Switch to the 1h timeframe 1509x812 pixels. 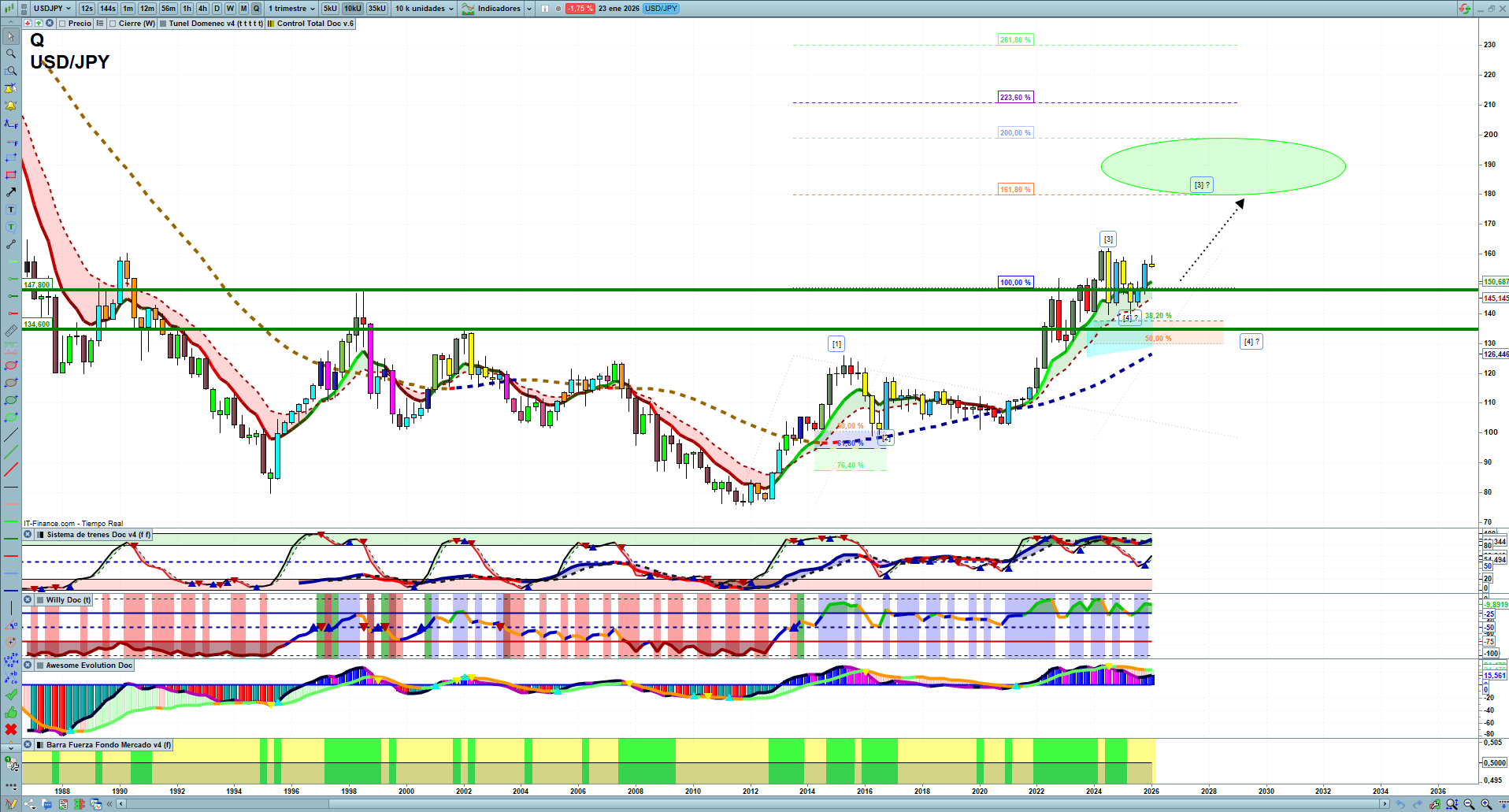pos(187,9)
